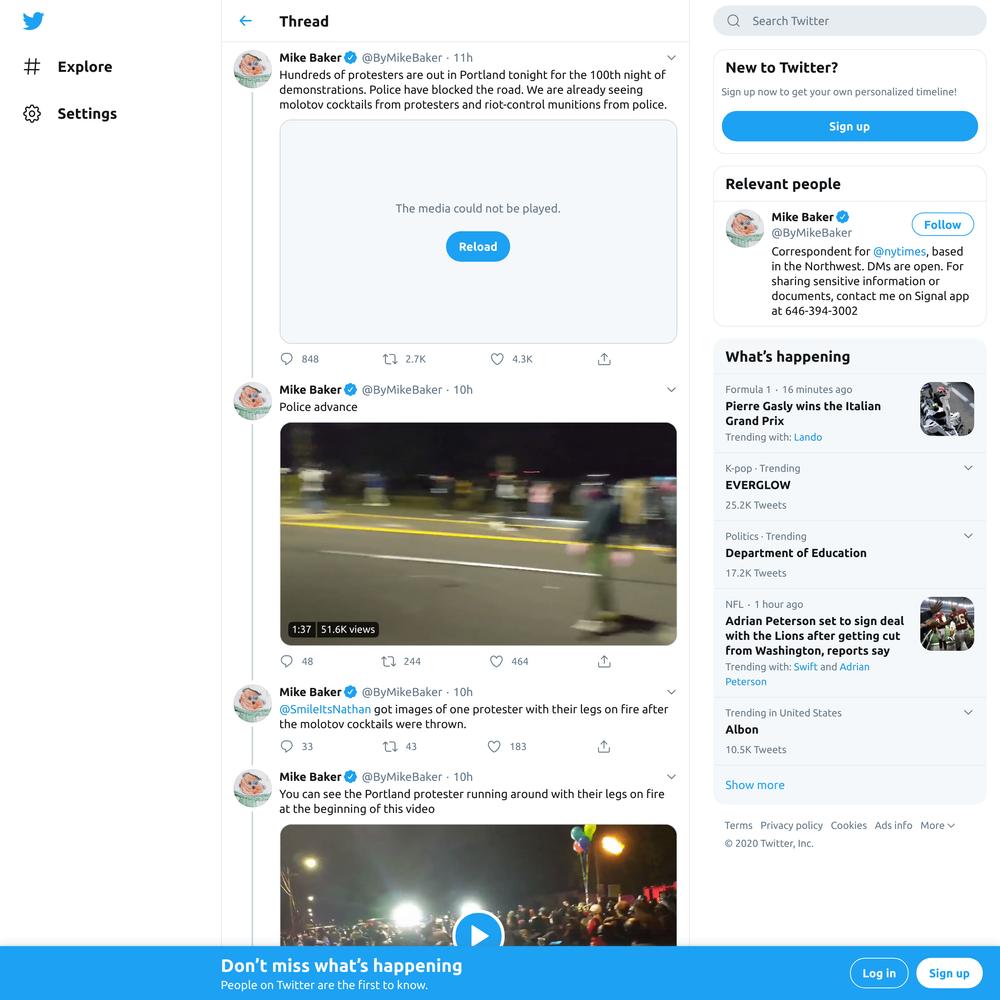Screen dimensions: 1000x1000
Task: Open menu chevron on Police advance tweet
Action: click(x=671, y=390)
